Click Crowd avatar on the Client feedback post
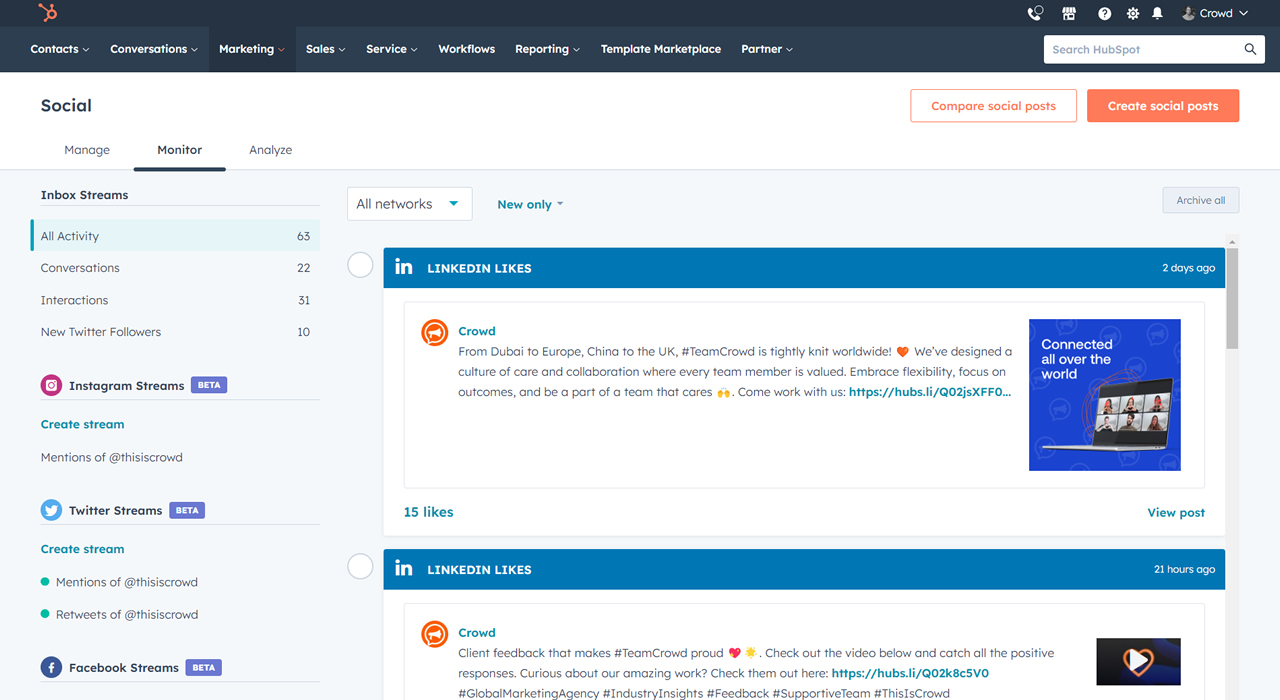 click(434, 634)
